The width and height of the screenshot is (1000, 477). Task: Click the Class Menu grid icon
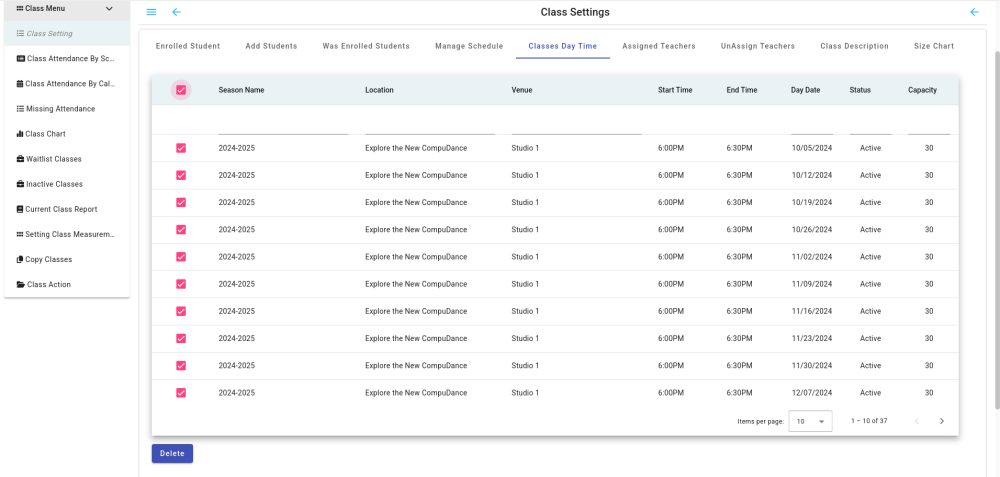20,8
